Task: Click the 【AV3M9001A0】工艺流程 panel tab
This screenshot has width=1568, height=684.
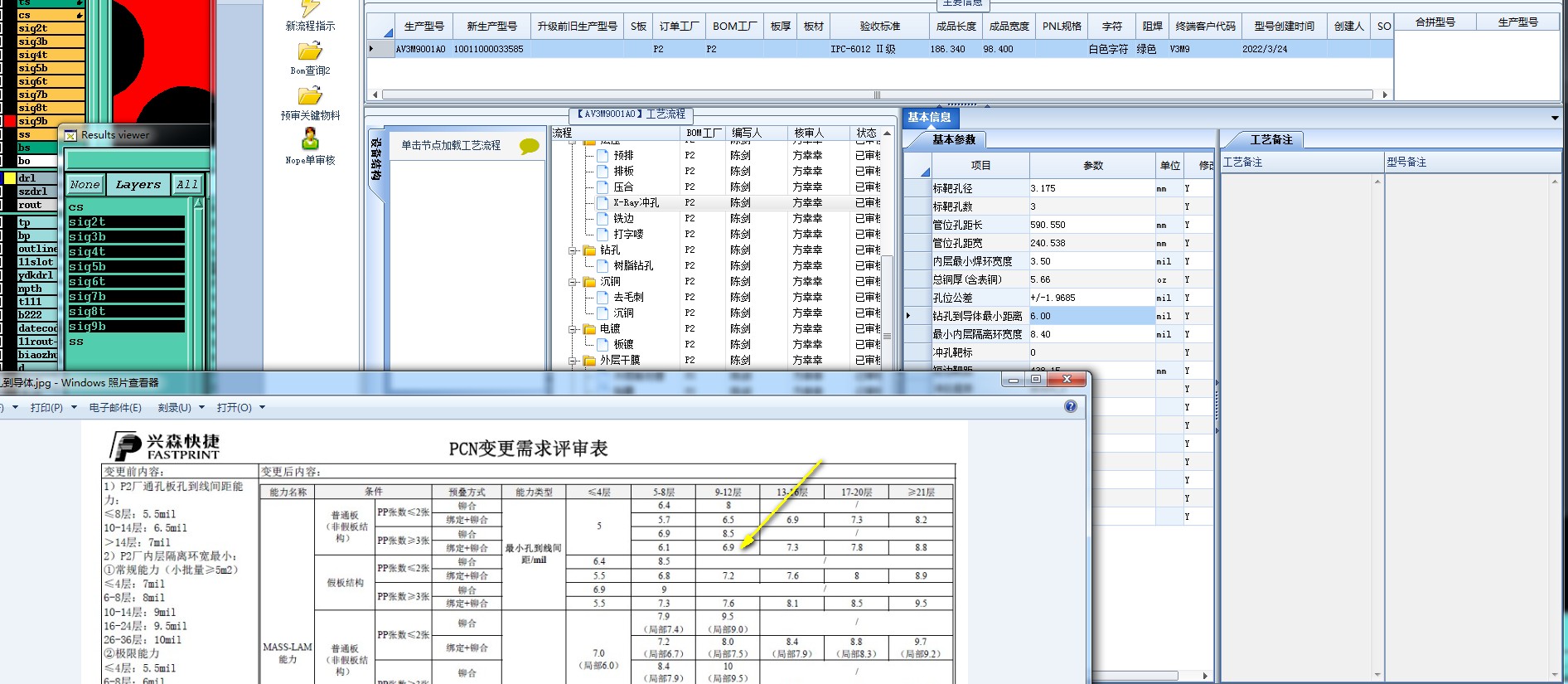Action: coord(632,114)
